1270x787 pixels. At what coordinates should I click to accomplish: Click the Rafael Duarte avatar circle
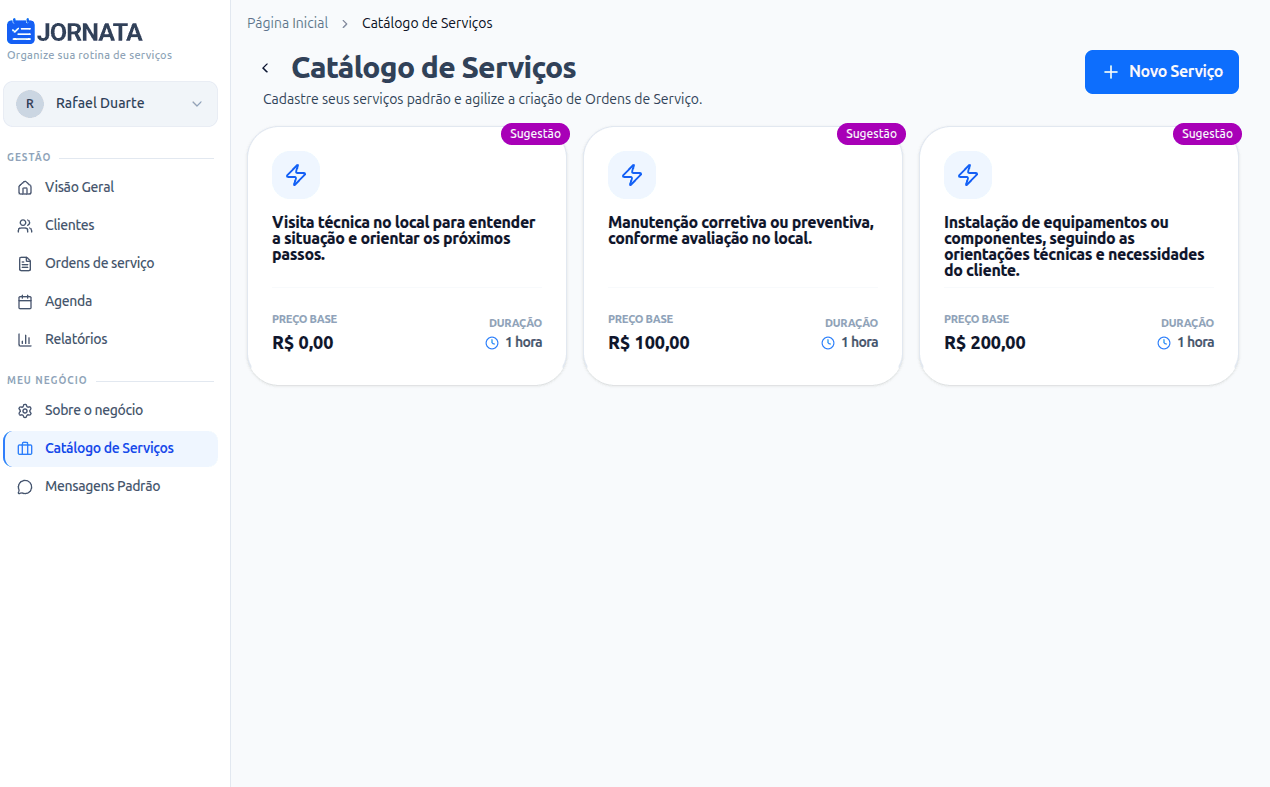(x=29, y=103)
